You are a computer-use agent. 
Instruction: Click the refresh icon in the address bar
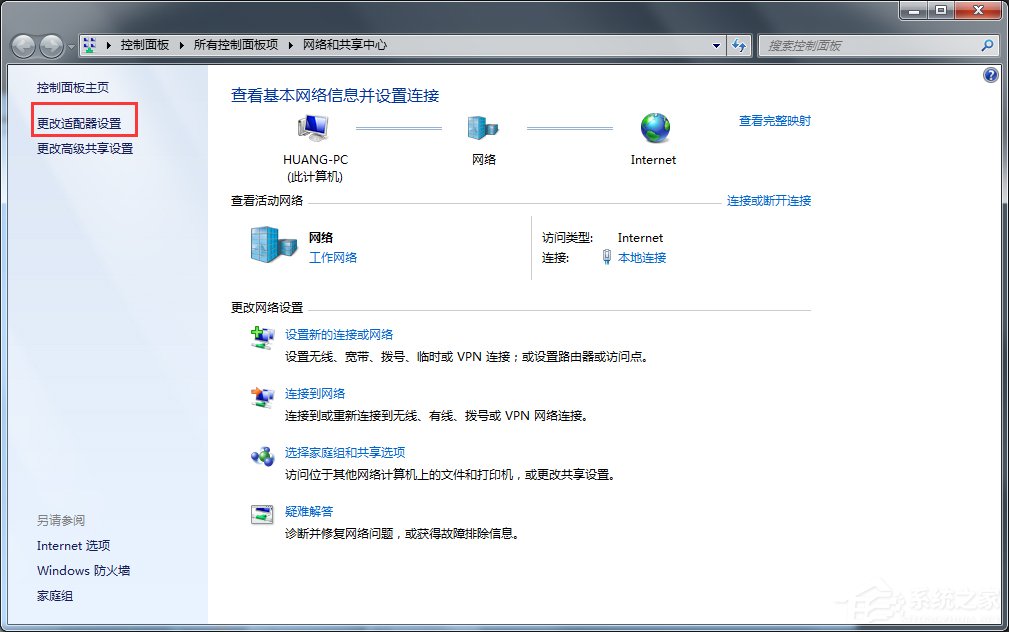(x=739, y=46)
